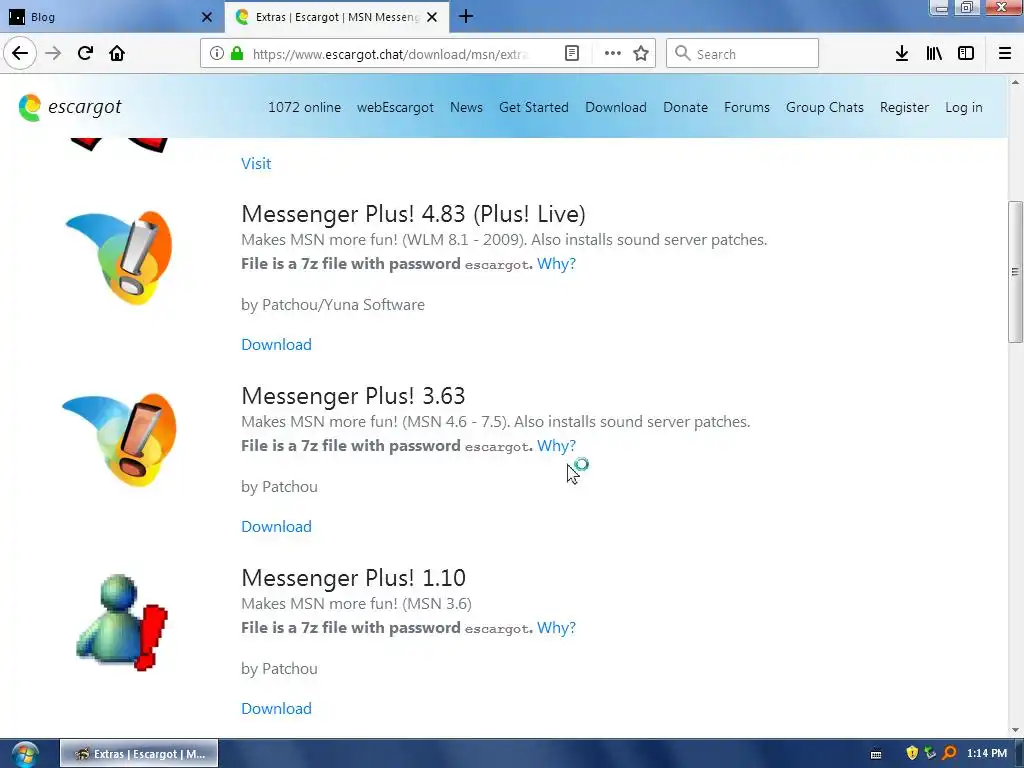The width and height of the screenshot is (1024, 768).
Task: Click the Messenger Plus! 4.83 icon
Action: coord(120,257)
